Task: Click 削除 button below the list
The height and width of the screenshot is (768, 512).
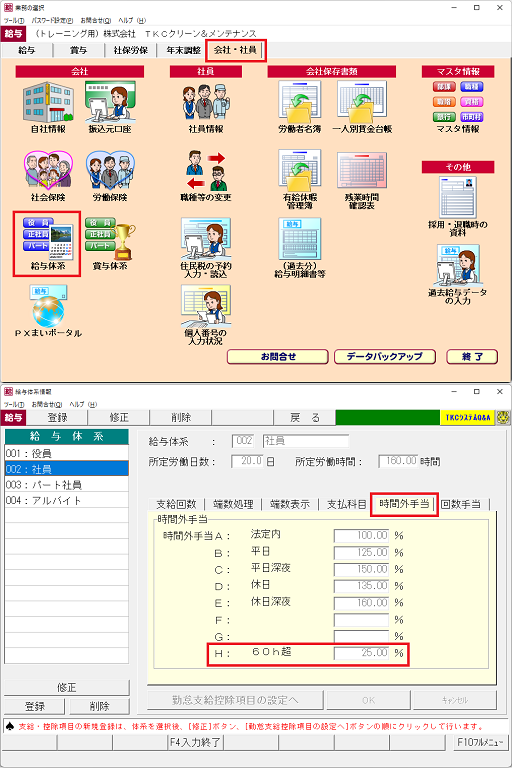Action: click(99, 706)
